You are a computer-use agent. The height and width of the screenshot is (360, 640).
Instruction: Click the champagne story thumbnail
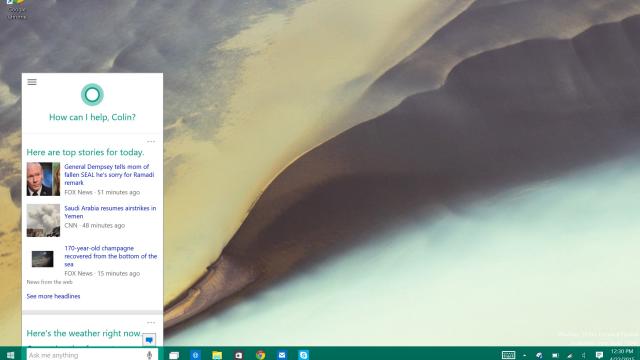click(42, 259)
